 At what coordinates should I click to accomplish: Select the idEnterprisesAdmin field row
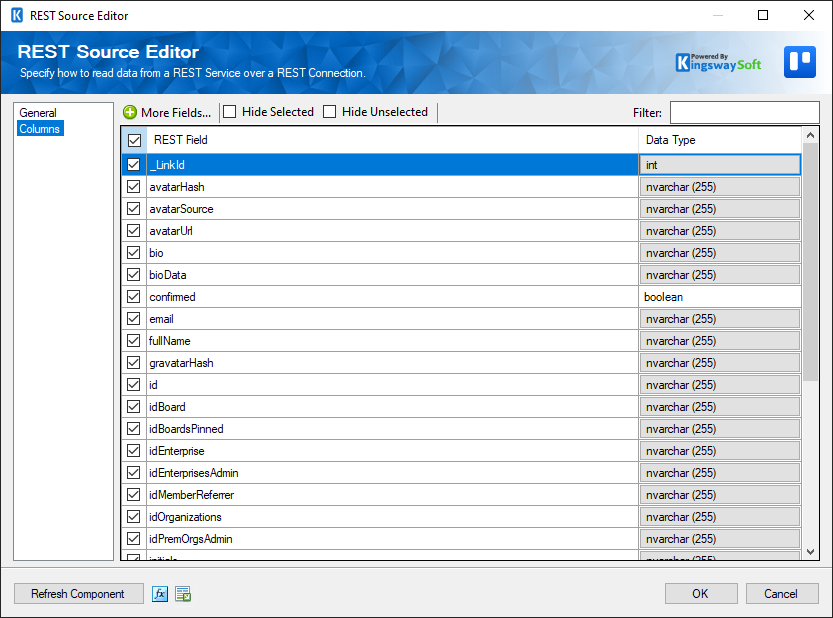[393, 473]
